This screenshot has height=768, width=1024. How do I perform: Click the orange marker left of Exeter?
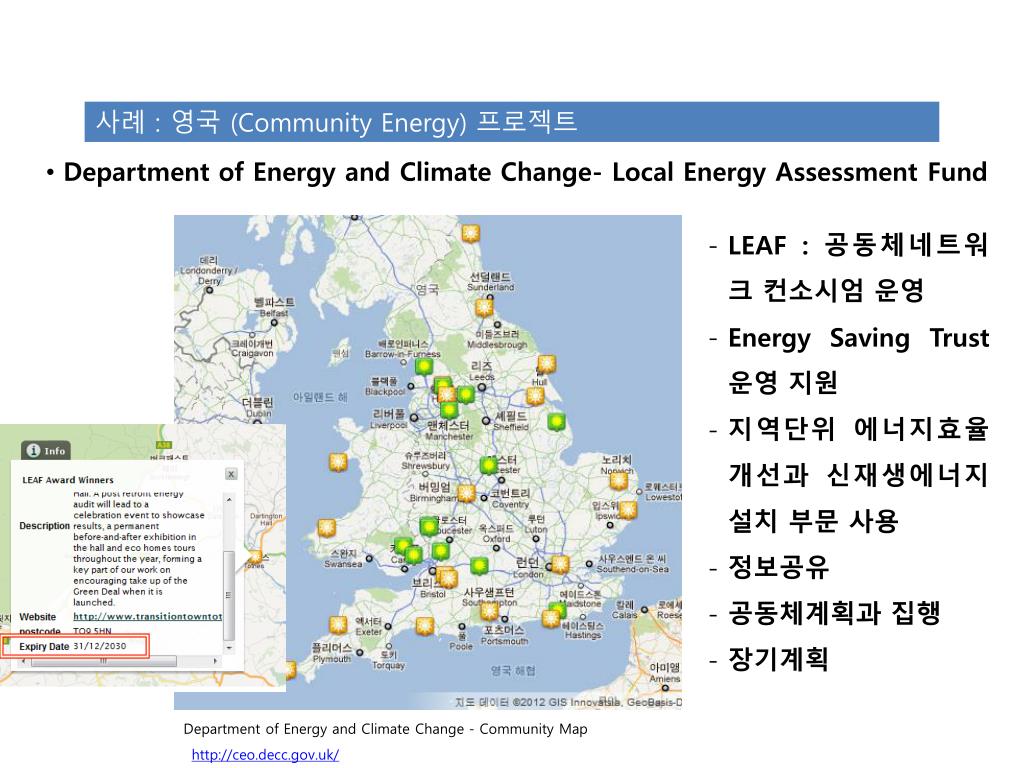[338, 626]
